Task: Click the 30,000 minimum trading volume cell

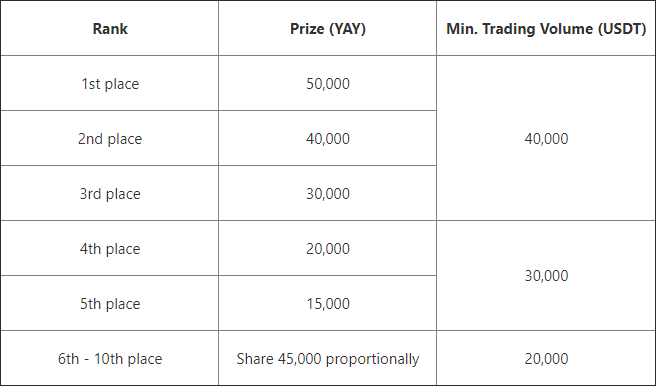Action: (x=546, y=276)
